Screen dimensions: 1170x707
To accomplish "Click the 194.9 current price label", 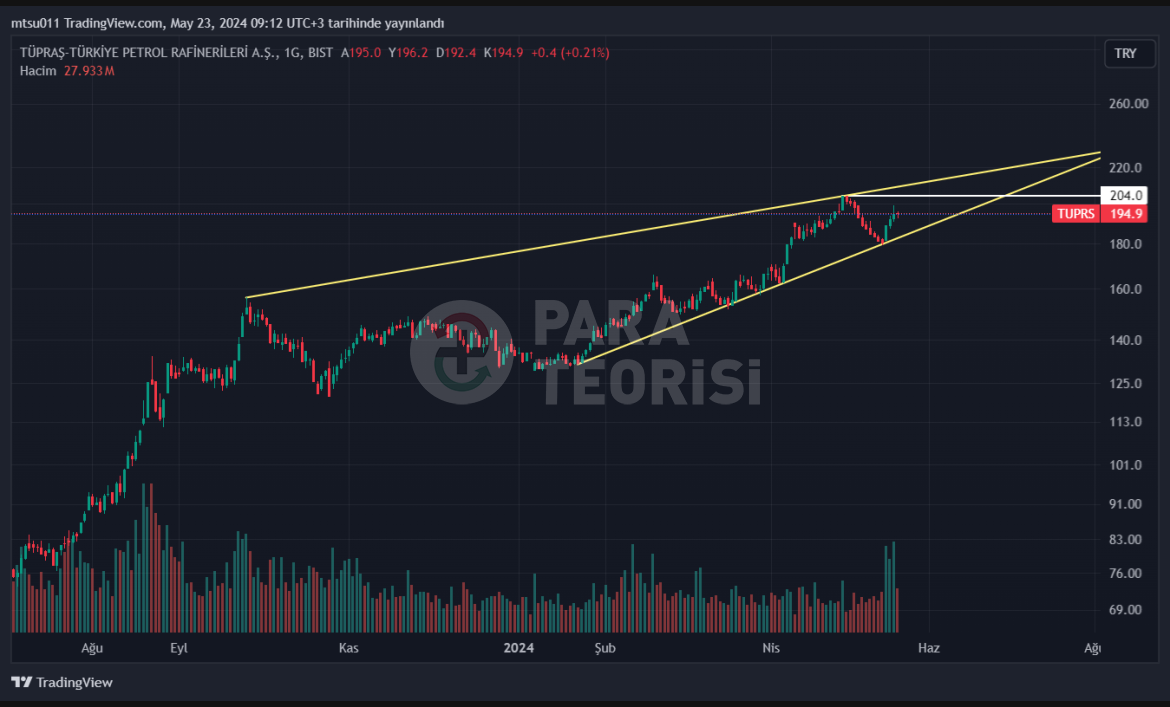I will tap(1125, 214).
